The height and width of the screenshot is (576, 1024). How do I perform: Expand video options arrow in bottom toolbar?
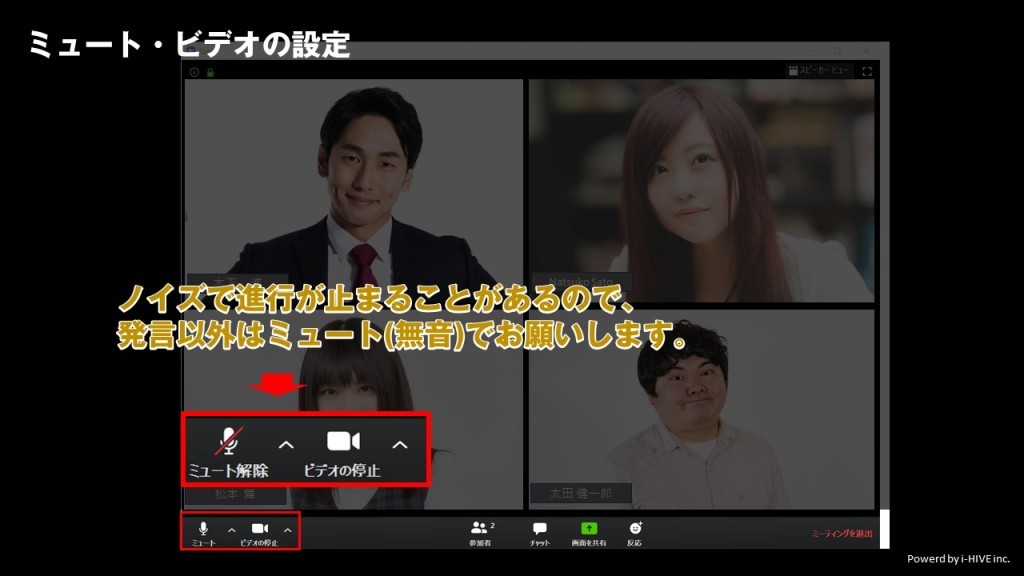coord(288,530)
